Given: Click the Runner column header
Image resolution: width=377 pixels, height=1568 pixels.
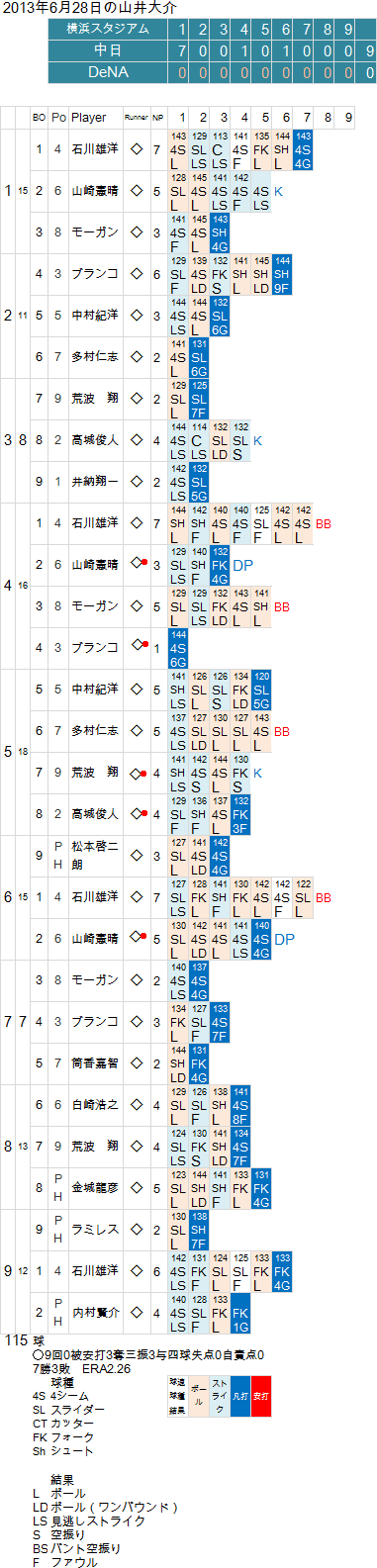Looking at the screenshot, I should pyautogui.click(x=137, y=117).
